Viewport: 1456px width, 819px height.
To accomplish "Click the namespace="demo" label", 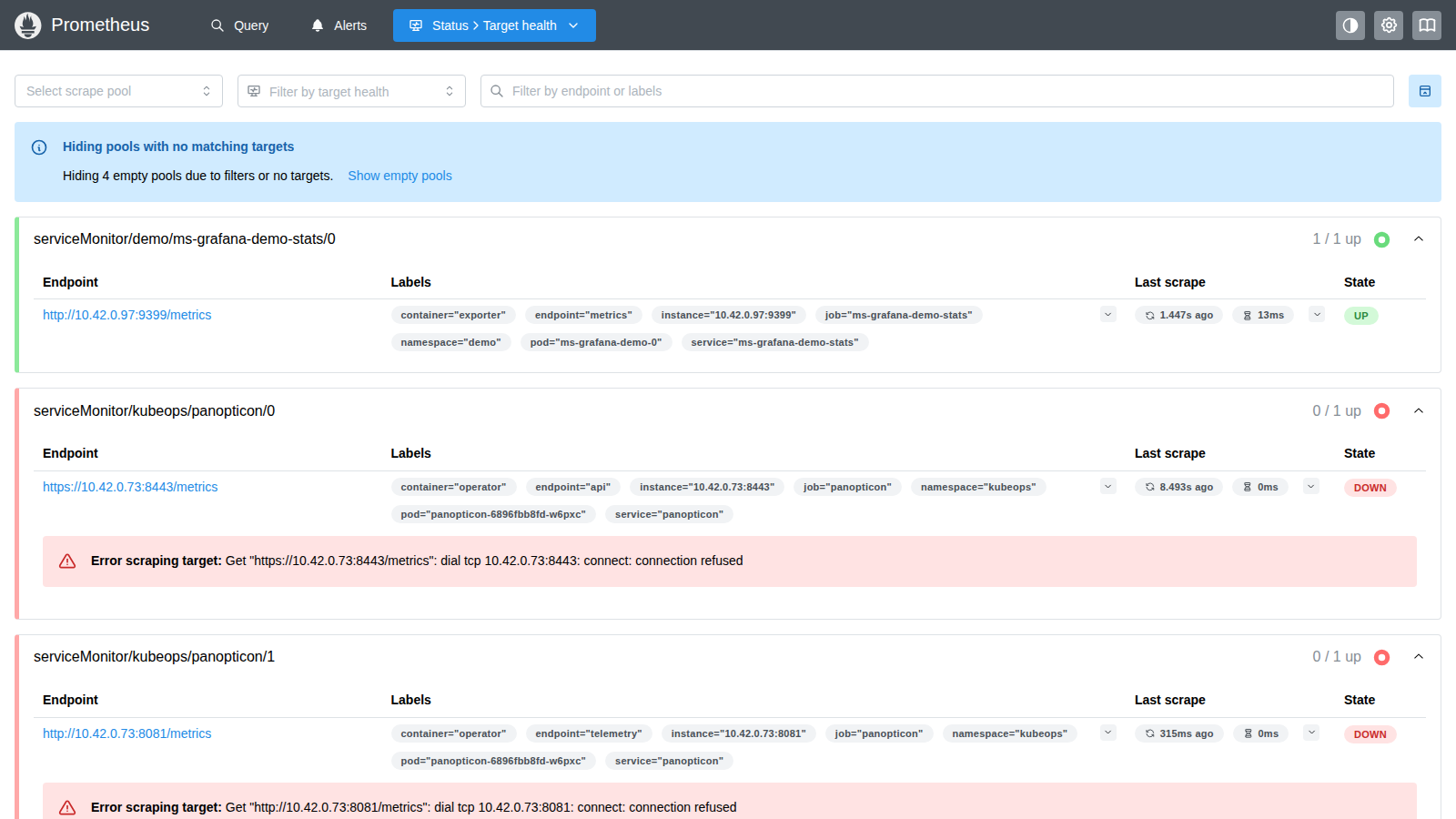I will [451, 342].
